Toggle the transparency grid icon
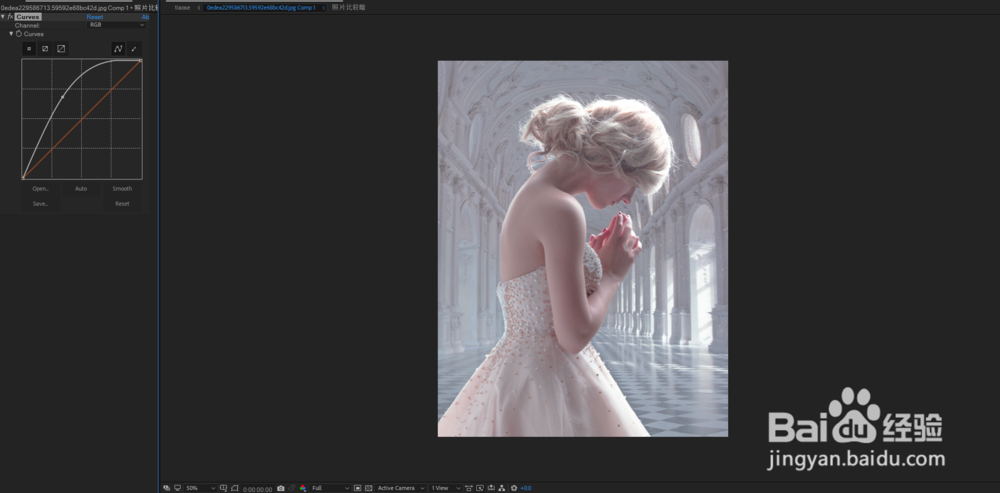Screen dimensions: 1000x493 368,488
